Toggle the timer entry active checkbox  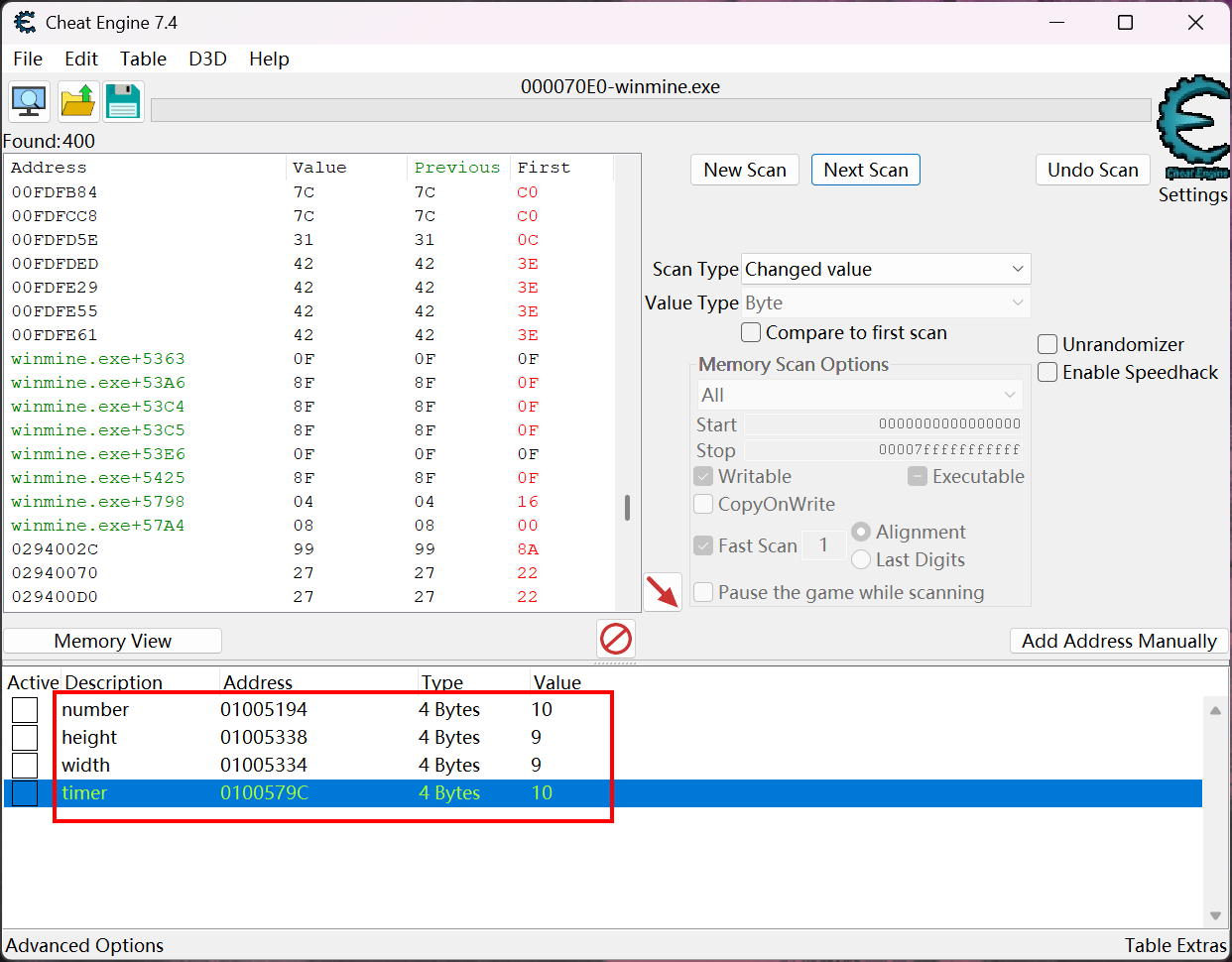tap(25, 793)
